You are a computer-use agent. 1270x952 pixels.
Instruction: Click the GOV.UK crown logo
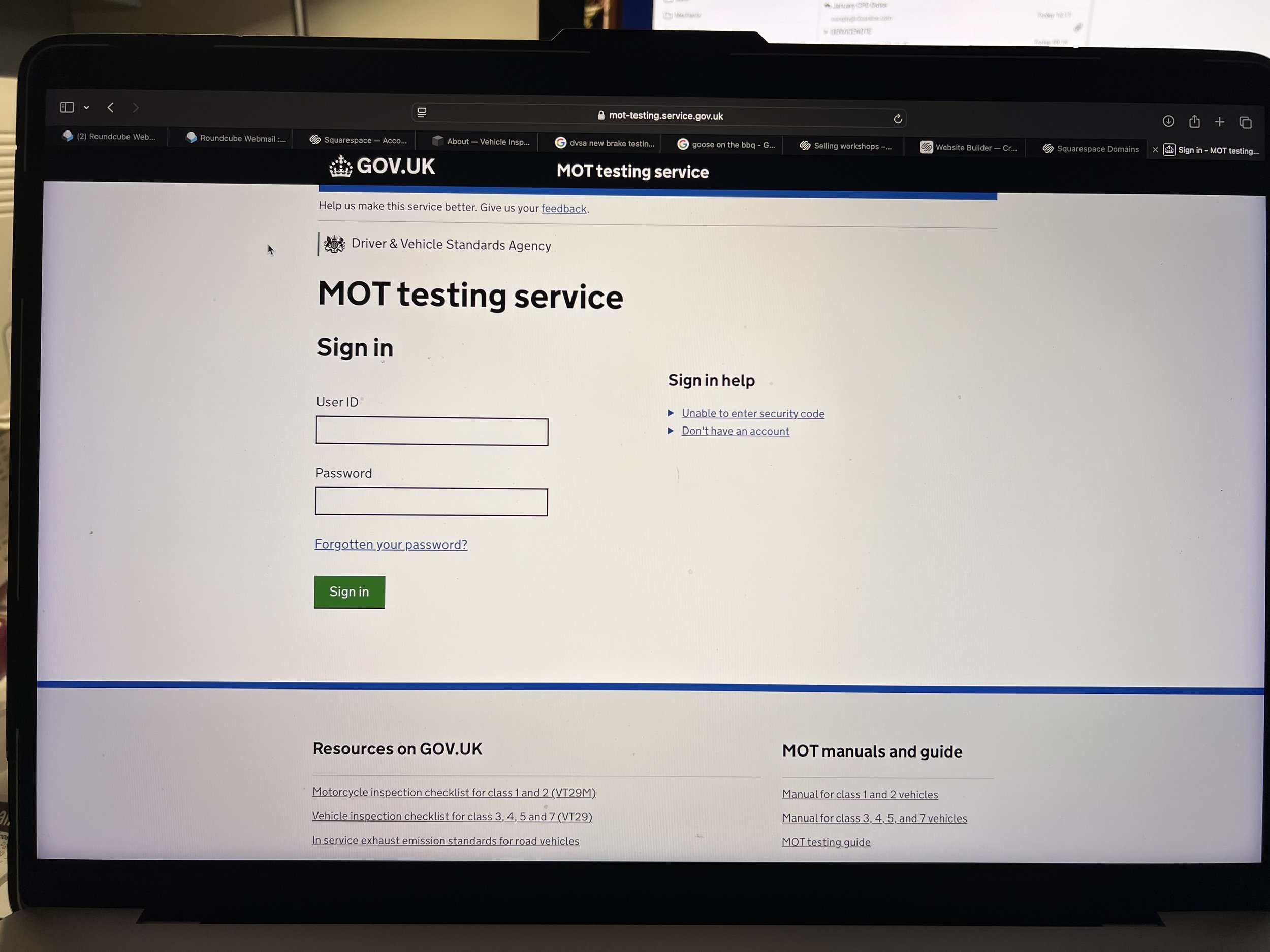point(340,167)
